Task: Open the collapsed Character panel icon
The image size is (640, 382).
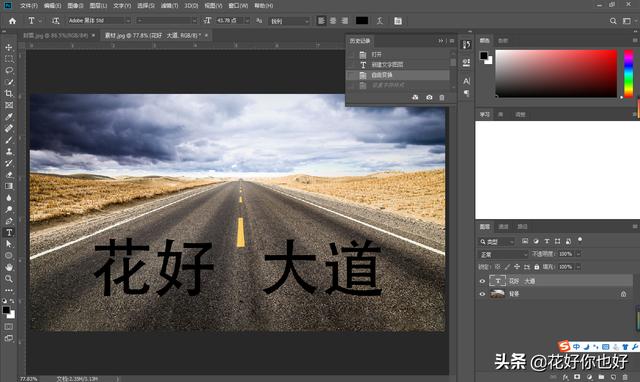Action: [x=466, y=81]
